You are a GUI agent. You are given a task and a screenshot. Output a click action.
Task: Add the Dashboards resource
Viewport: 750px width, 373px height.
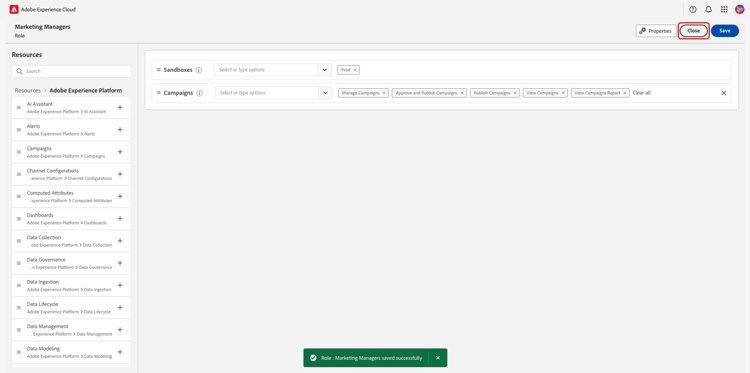click(x=120, y=219)
